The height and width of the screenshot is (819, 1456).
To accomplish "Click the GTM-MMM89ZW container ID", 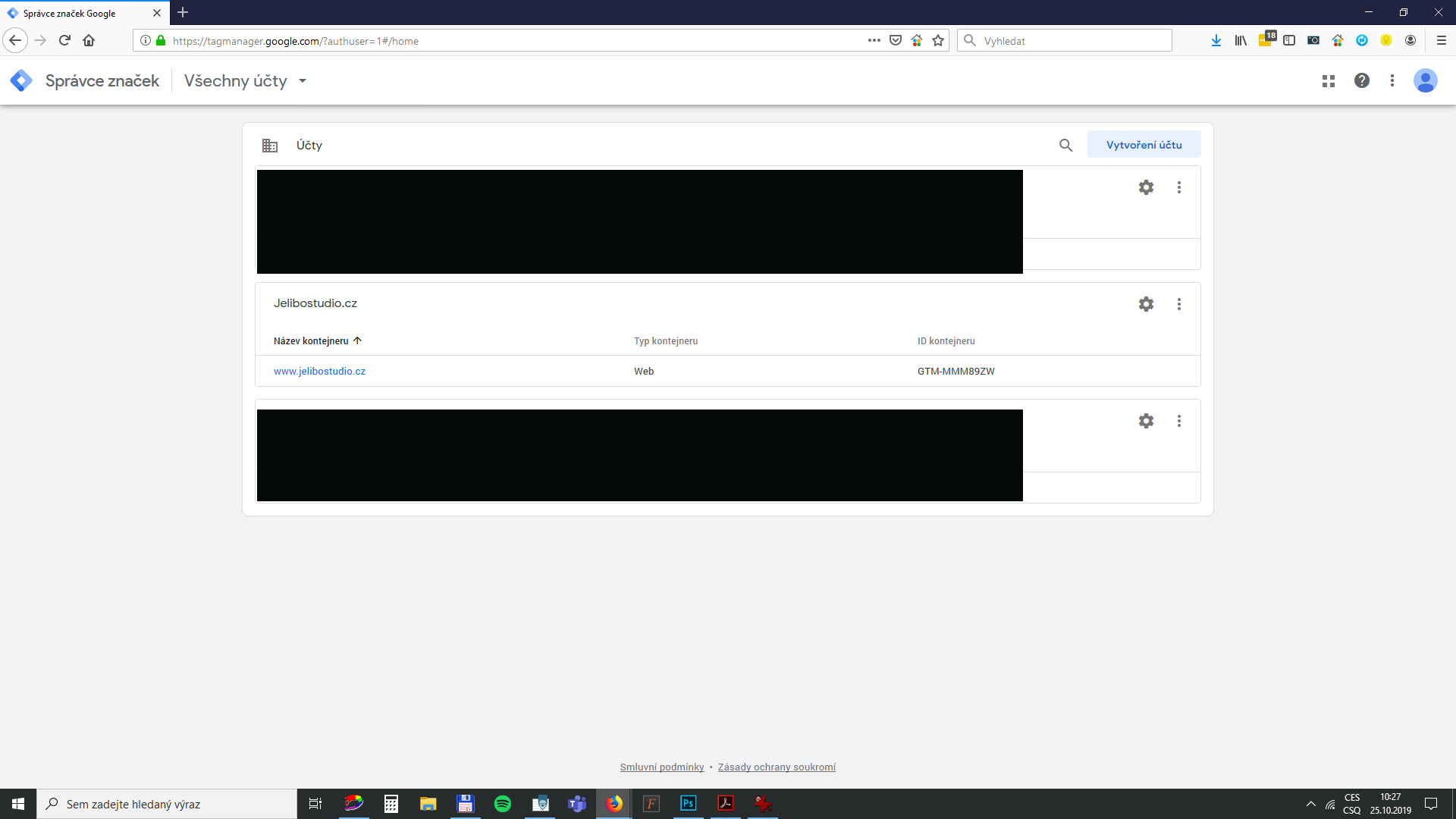I will [x=955, y=371].
